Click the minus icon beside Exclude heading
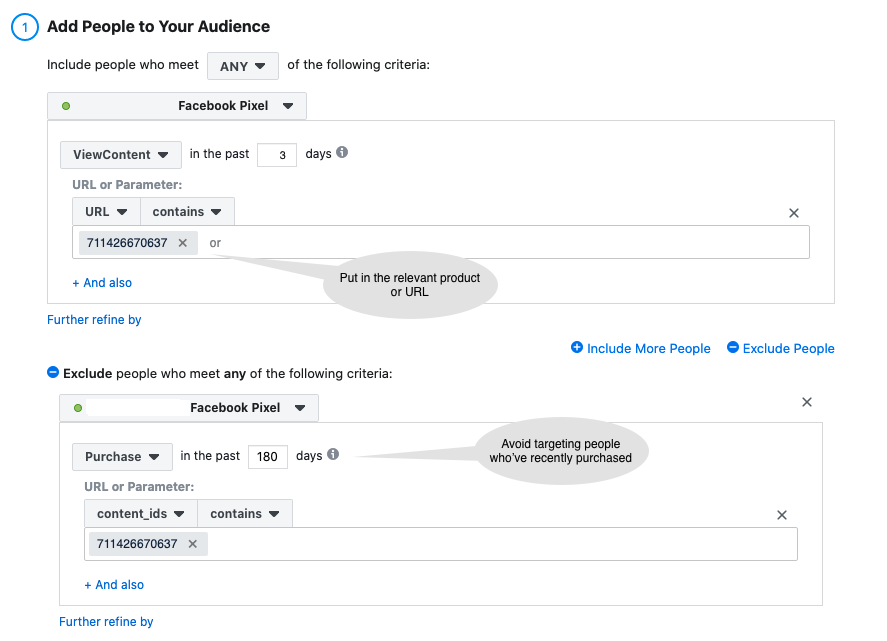 [53, 373]
